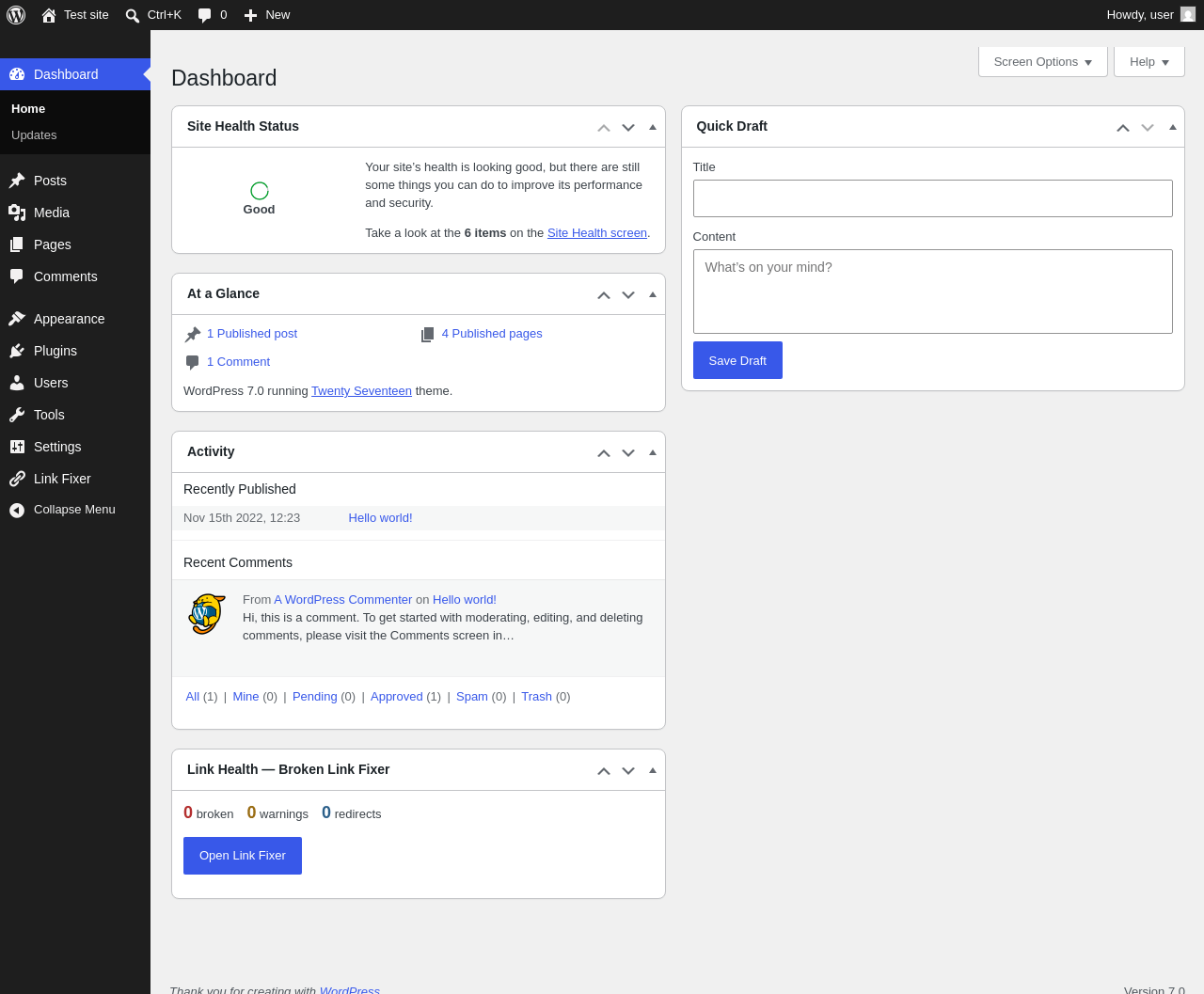
Task: Collapse the Quick Draft panel
Action: coord(1172,127)
